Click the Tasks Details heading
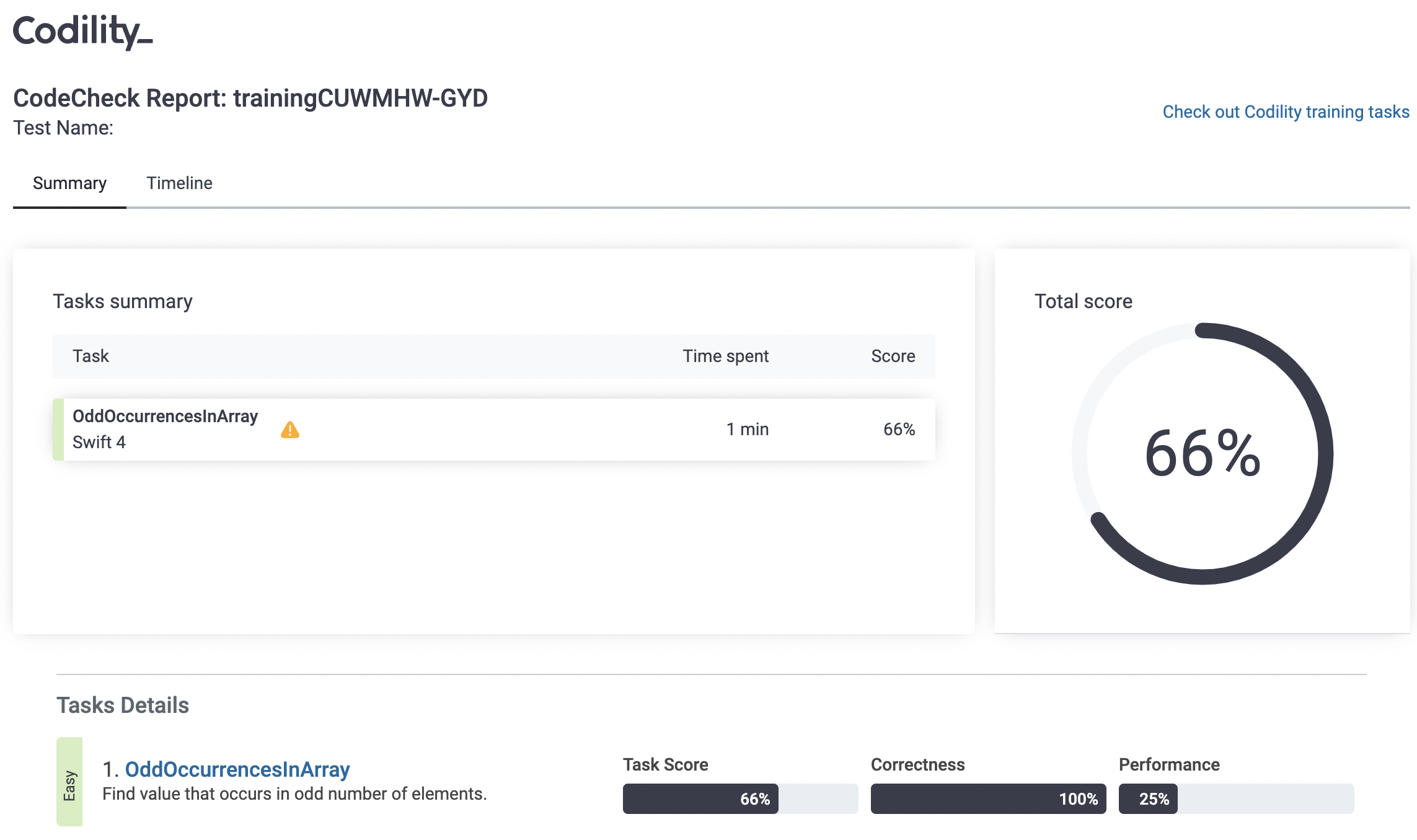This screenshot has width=1417, height=840. 123,705
